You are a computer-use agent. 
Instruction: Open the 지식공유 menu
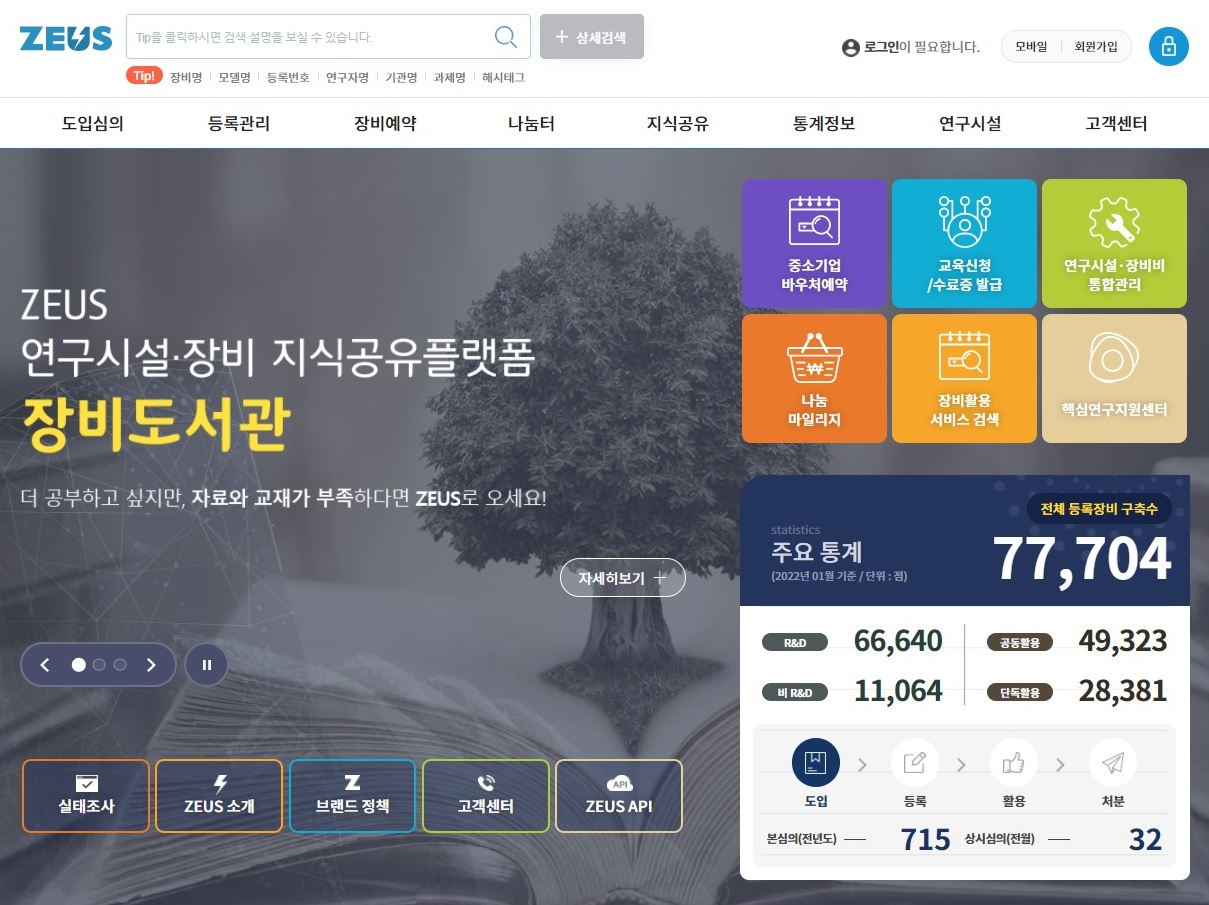pos(677,124)
